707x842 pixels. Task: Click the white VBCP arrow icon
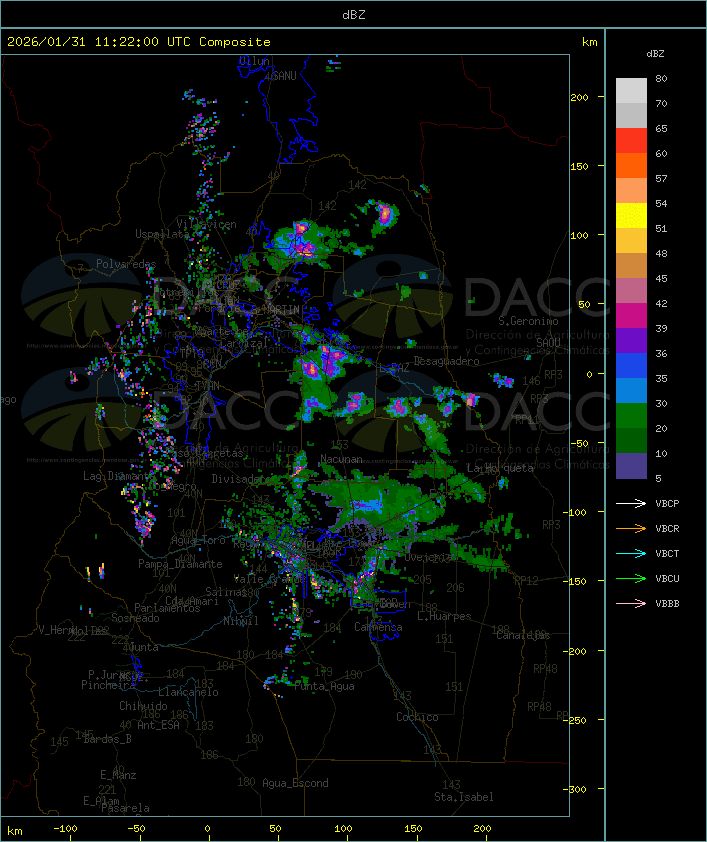pos(632,503)
